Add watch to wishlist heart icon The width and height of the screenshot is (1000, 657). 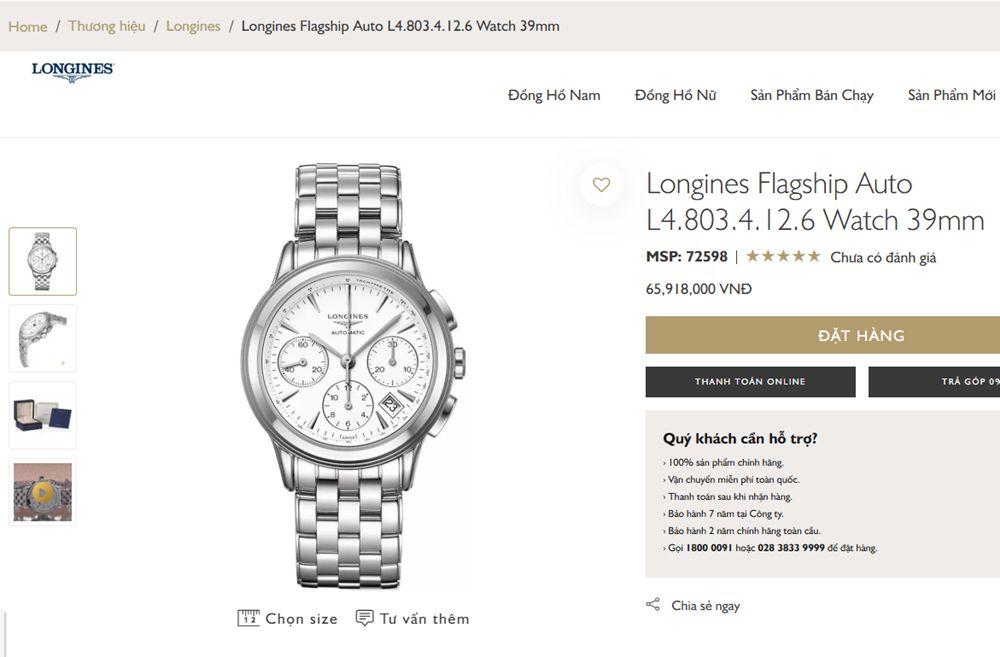point(601,185)
